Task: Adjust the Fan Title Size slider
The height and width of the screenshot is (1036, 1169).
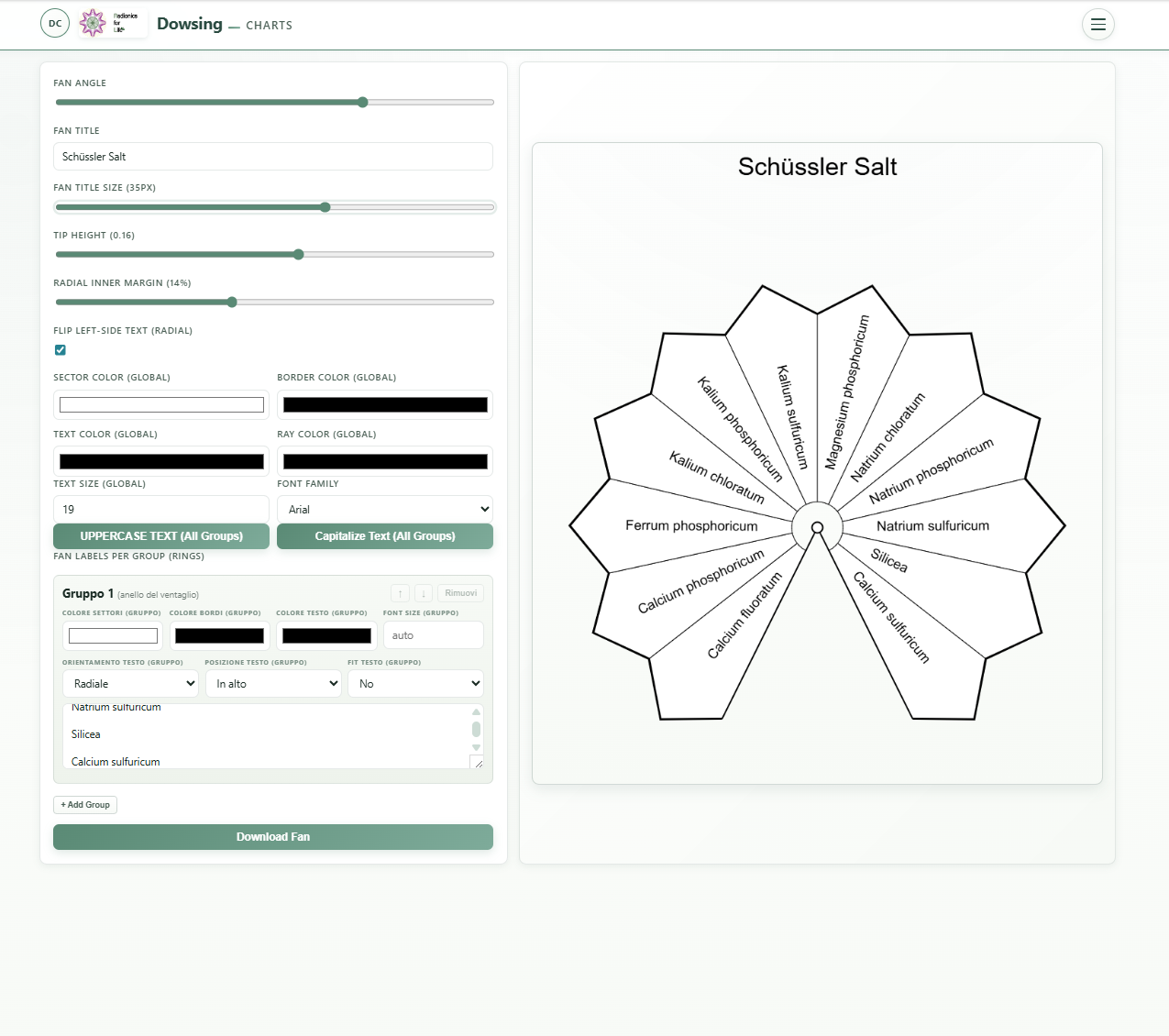Action: point(275,207)
